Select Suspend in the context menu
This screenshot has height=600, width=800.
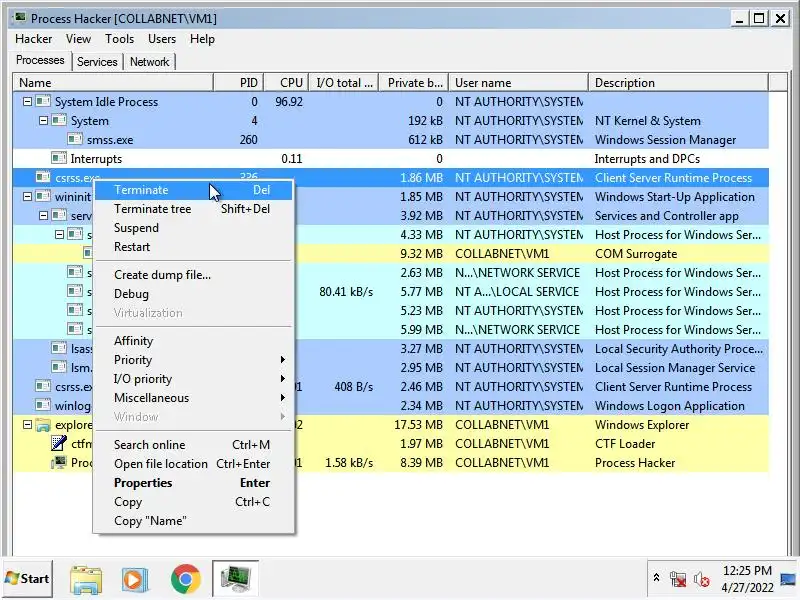coord(193,228)
